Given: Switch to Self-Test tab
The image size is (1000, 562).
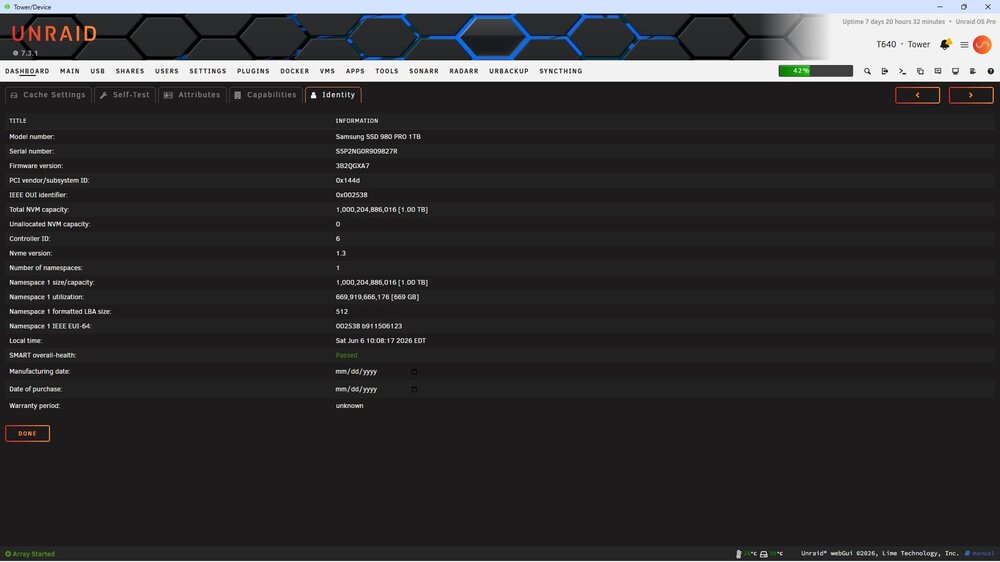Looking at the screenshot, I should pyautogui.click(x=124, y=95).
